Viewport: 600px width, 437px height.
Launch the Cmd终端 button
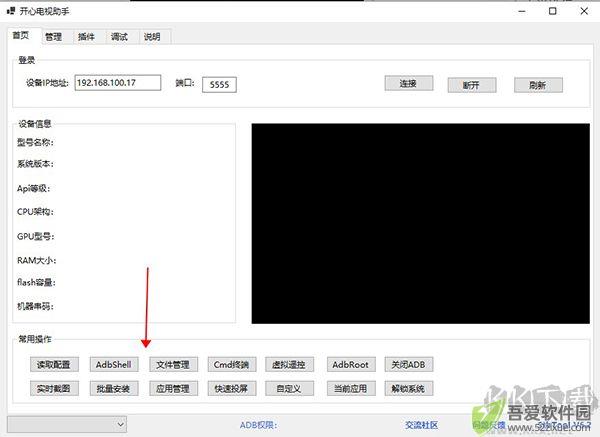point(232,365)
